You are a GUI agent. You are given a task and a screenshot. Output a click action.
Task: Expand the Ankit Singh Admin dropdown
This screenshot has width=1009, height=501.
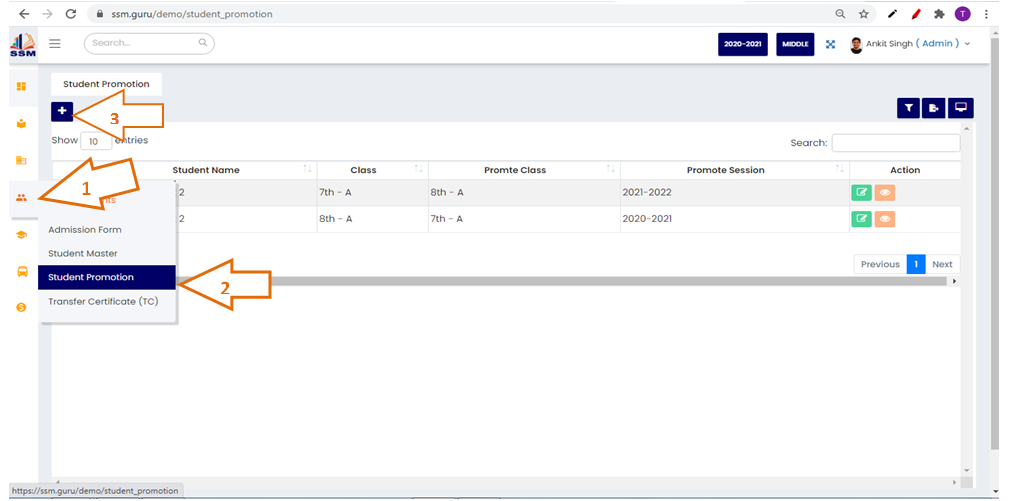910,44
